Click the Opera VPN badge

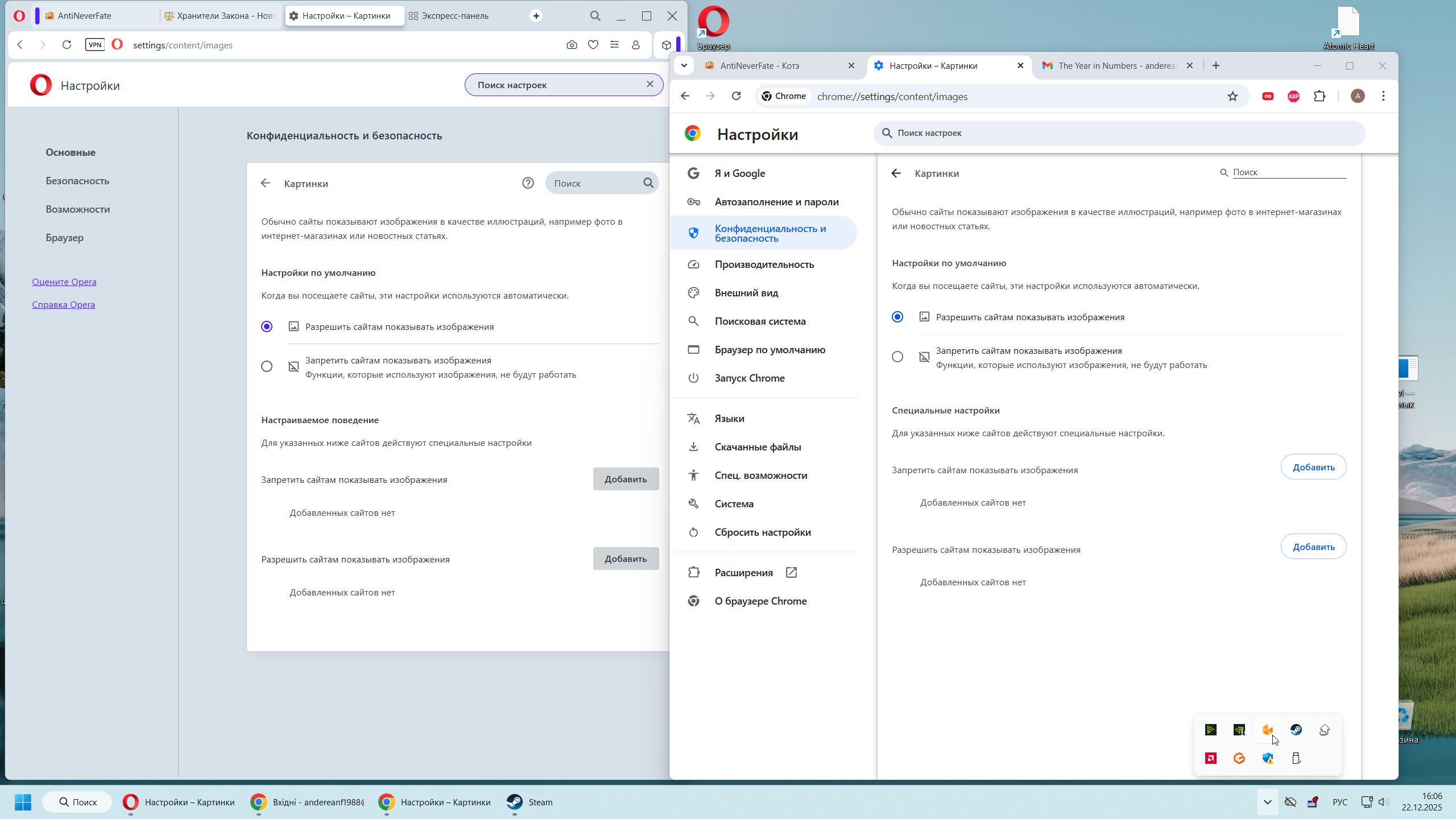tap(95, 45)
